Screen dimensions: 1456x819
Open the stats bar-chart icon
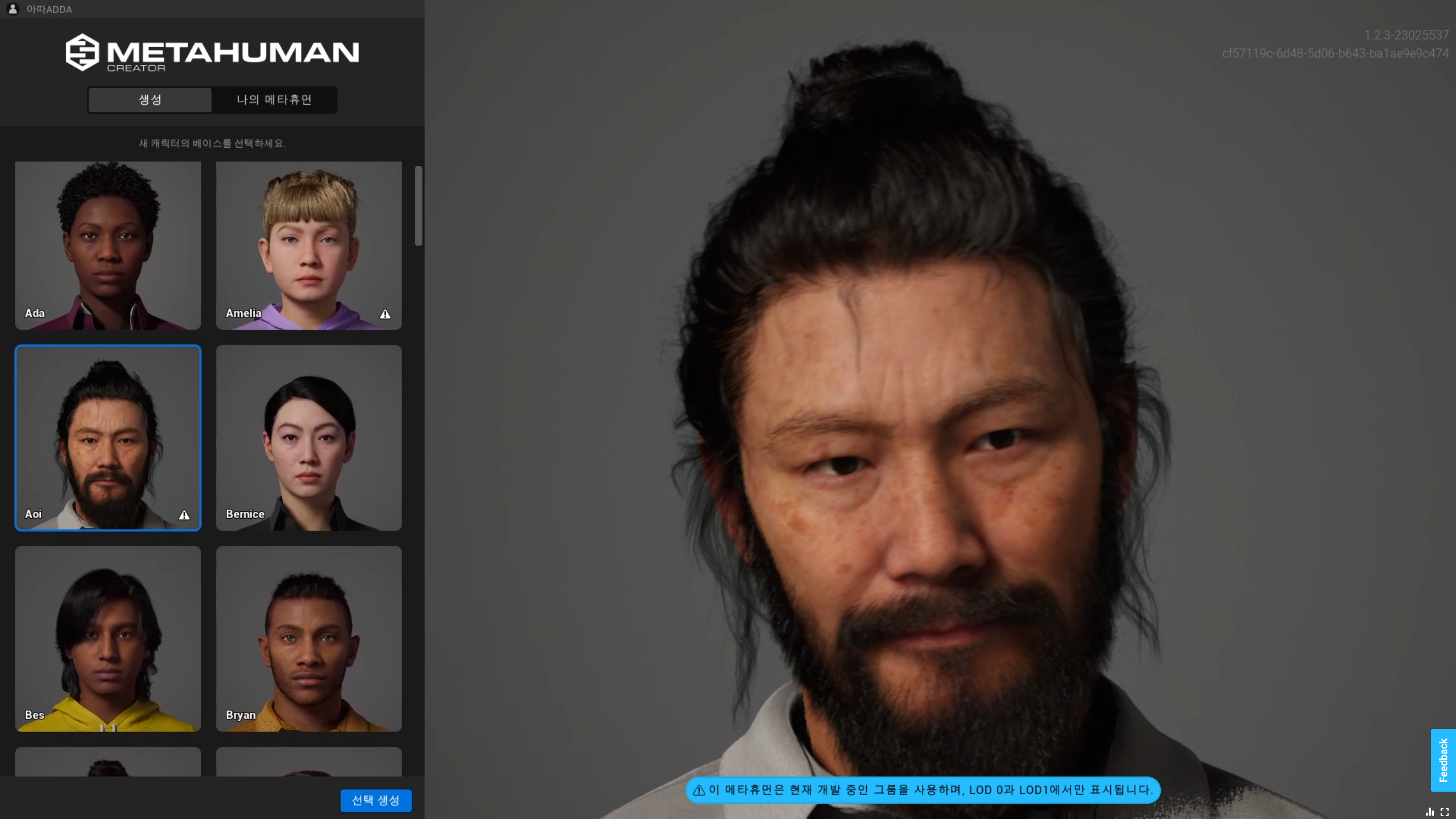1429,812
